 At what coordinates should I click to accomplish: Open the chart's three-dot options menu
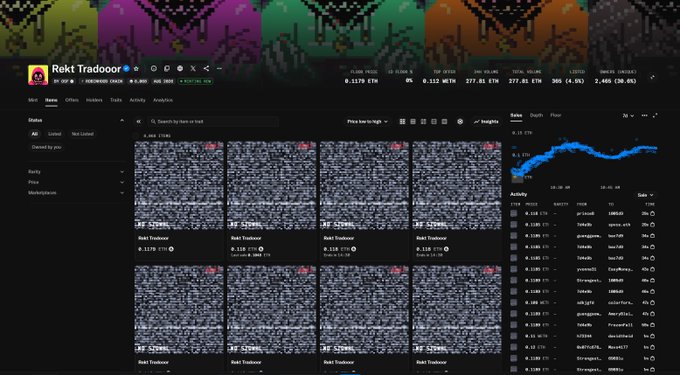click(x=644, y=115)
